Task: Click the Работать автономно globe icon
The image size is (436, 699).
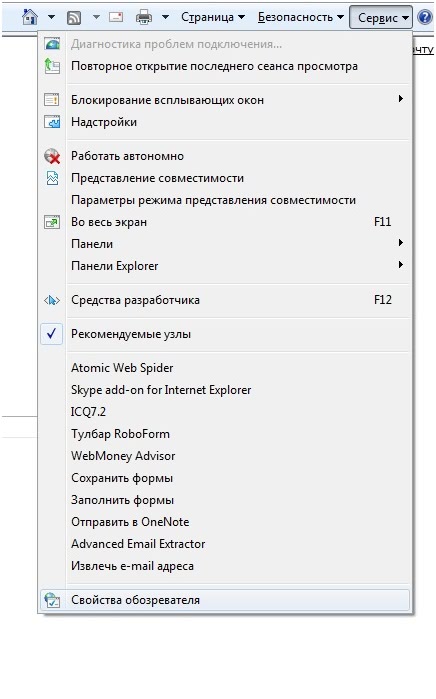Action: click(52, 156)
